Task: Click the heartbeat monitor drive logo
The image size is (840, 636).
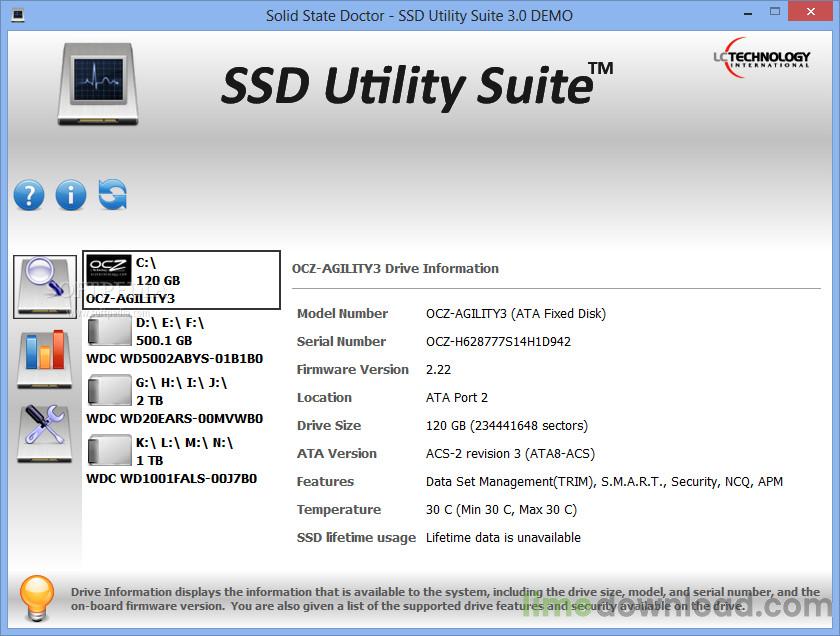Action: coord(98,84)
